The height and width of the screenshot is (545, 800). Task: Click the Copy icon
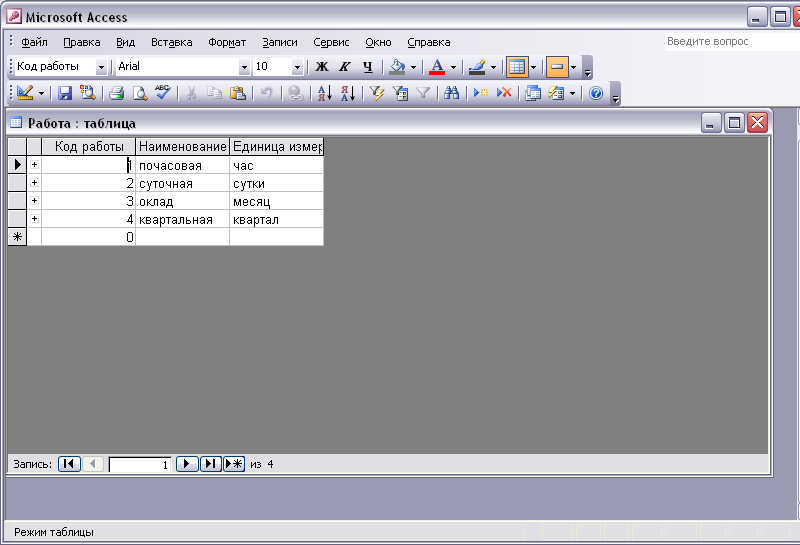[x=214, y=93]
